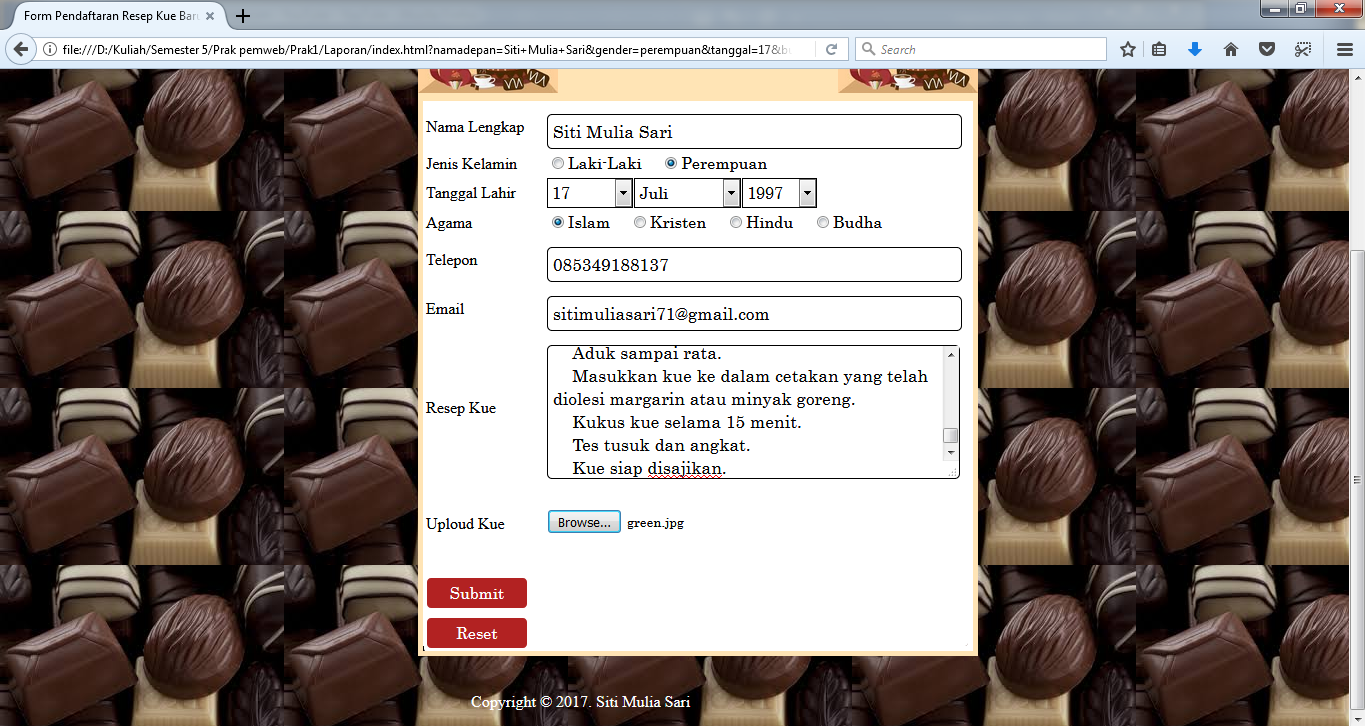Viewport: 1365px width, 726px height.
Task: Go to the Home page
Action: pyautogui.click(x=1230, y=48)
